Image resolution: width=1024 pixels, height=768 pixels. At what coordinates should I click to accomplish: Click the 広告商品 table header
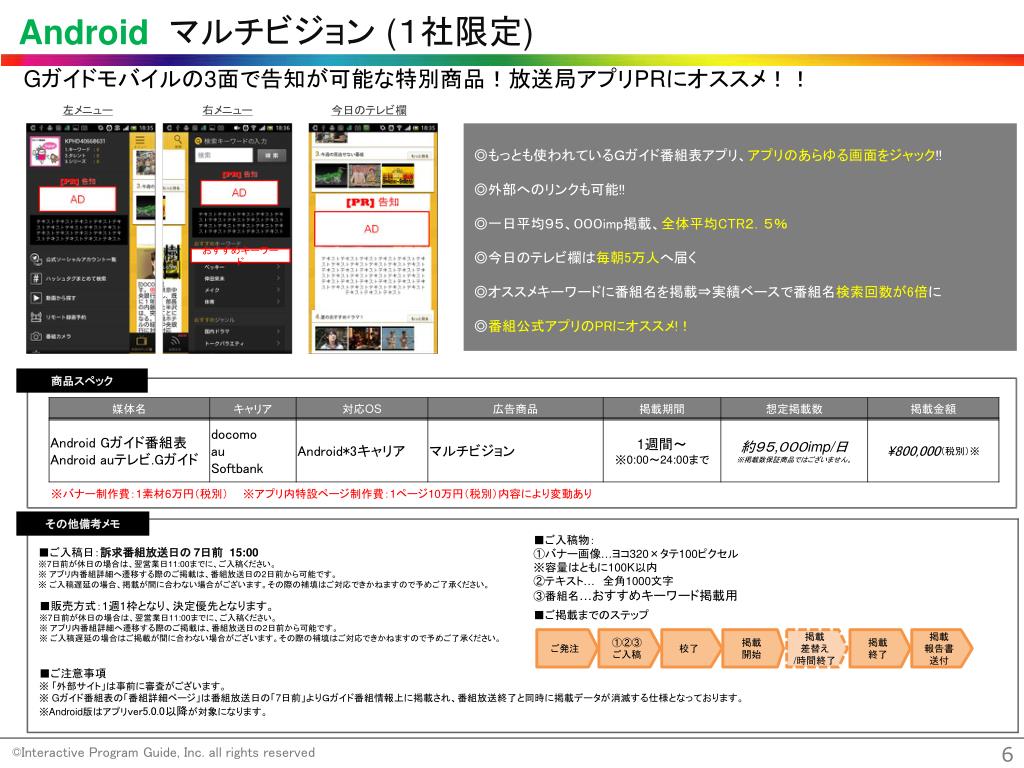(515, 409)
